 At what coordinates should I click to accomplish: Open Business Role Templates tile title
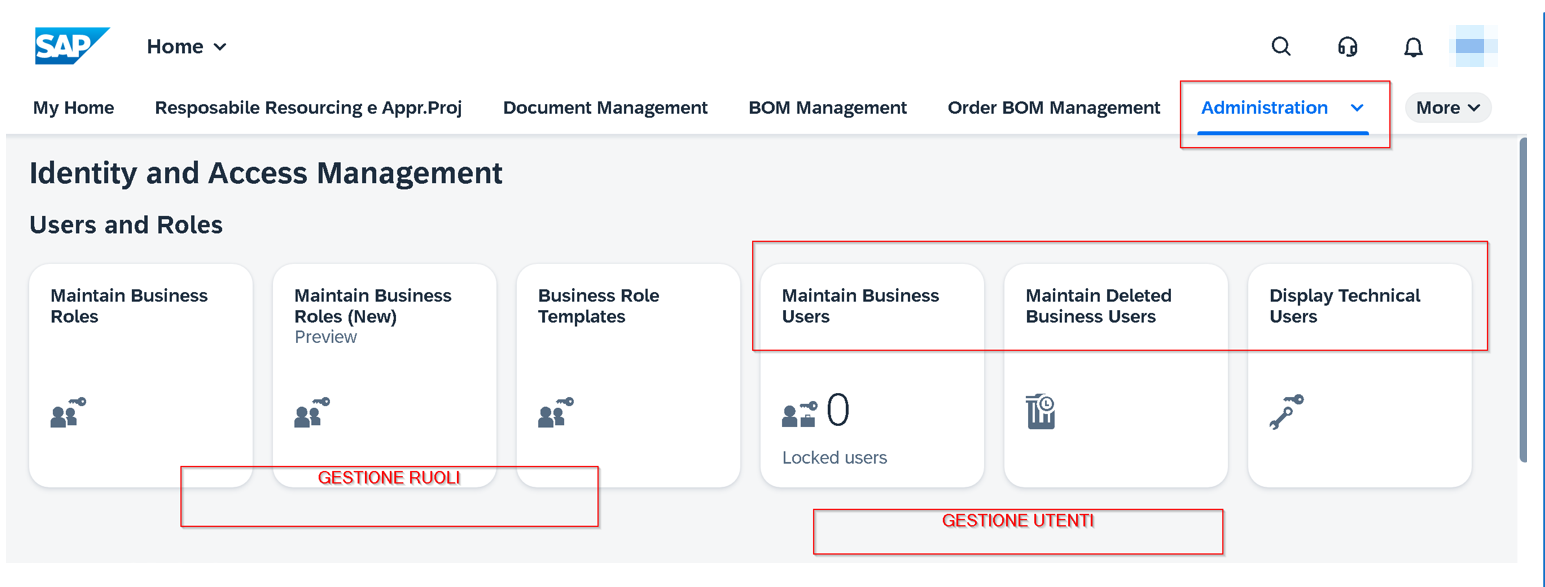click(x=598, y=306)
